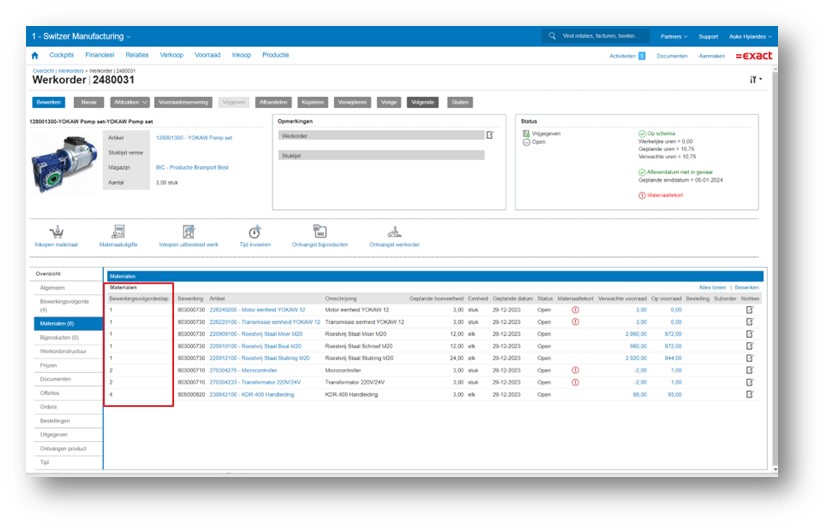
Task: Open the Ontvangst werkorder icon
Action: pyautogui.click(x=394, y=231)
